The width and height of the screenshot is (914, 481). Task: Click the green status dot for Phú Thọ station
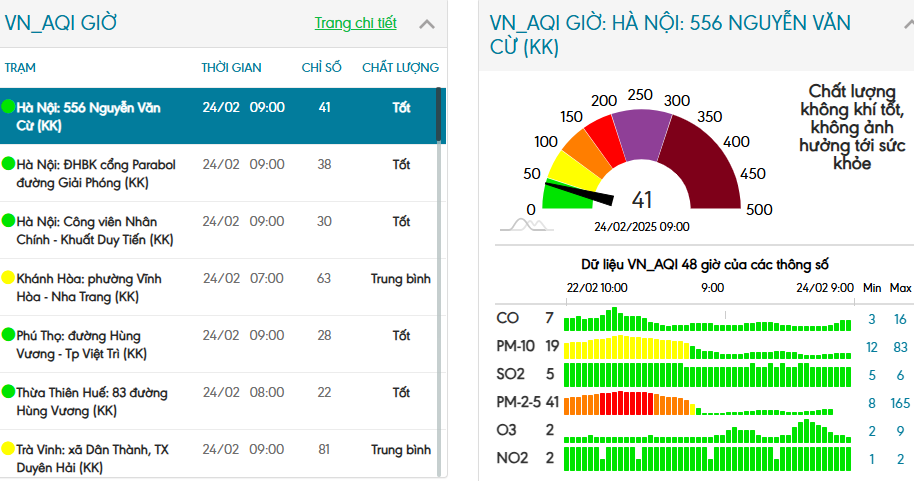click(8, 335)
